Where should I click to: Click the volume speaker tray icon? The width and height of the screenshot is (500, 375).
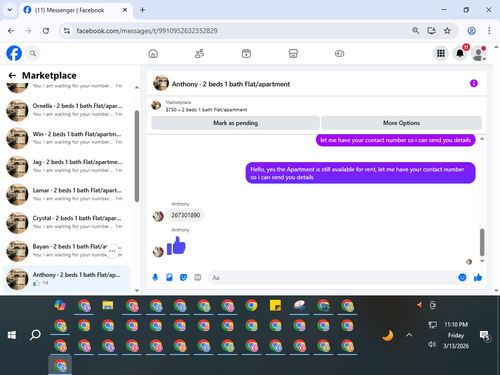(432, 344)
